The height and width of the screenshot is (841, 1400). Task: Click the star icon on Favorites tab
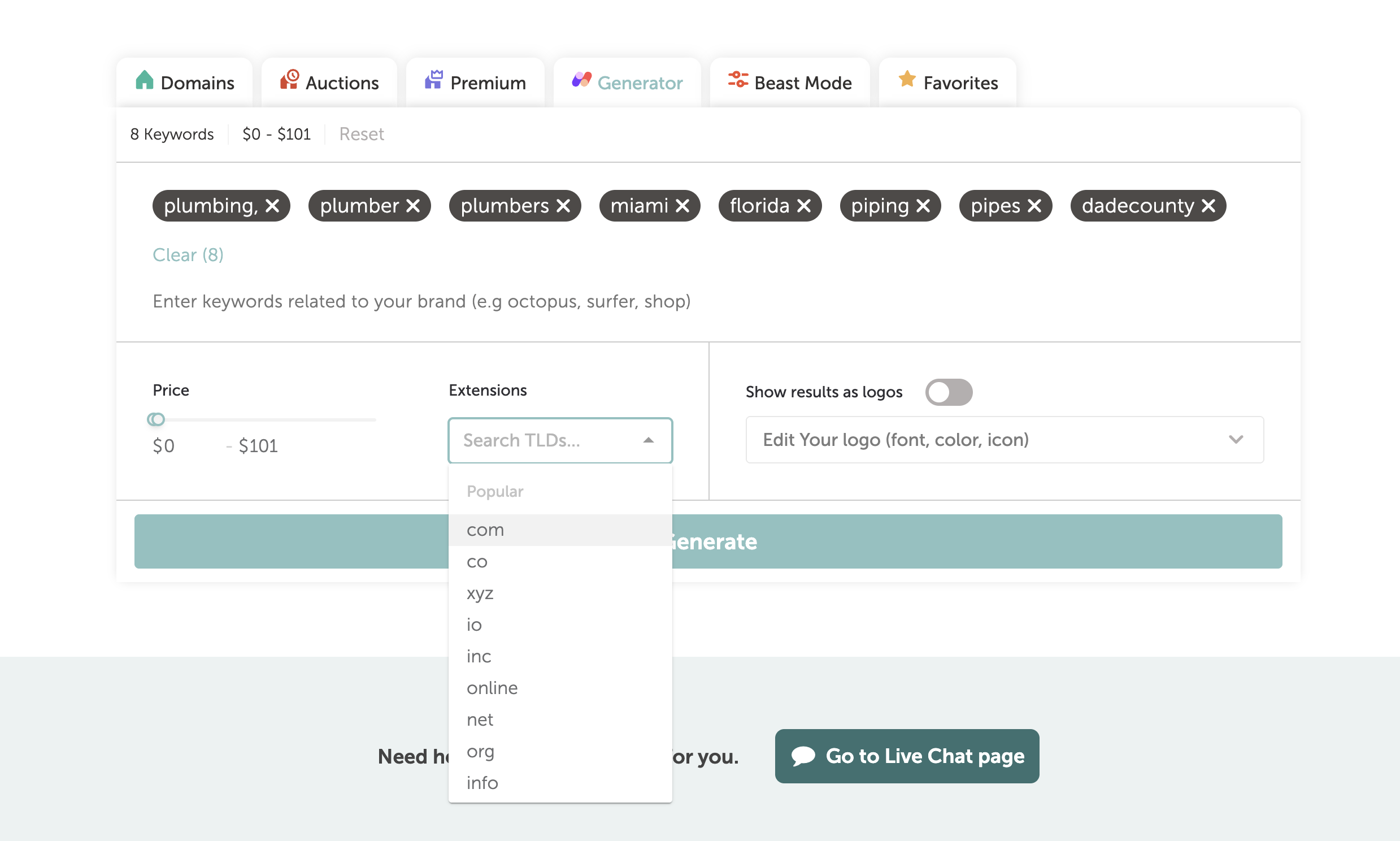[906, 80]
